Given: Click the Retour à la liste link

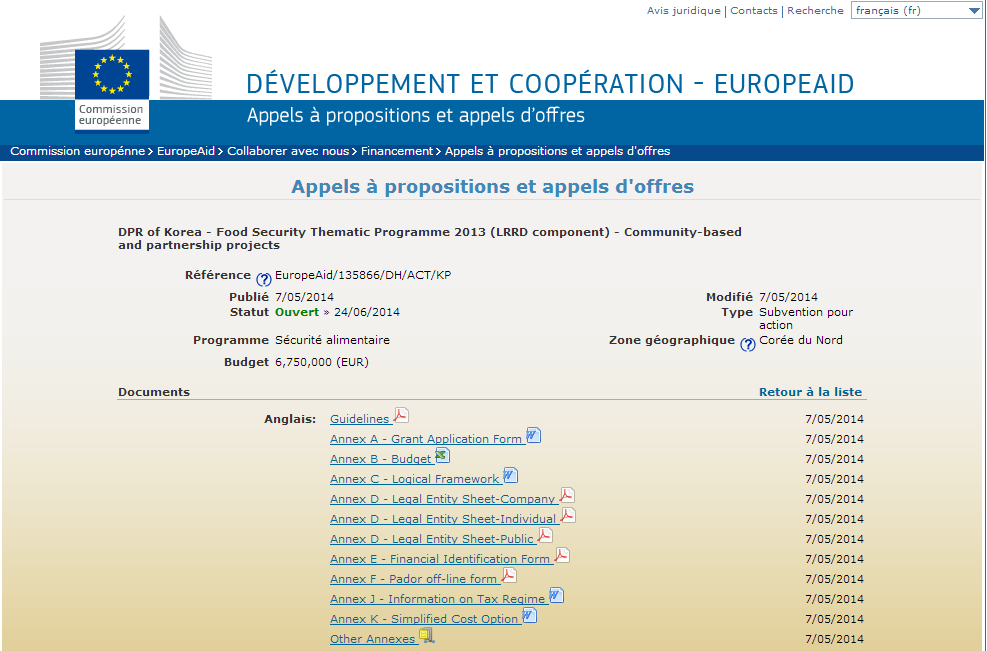Looking at the screenshot, I should coord(810,392).
